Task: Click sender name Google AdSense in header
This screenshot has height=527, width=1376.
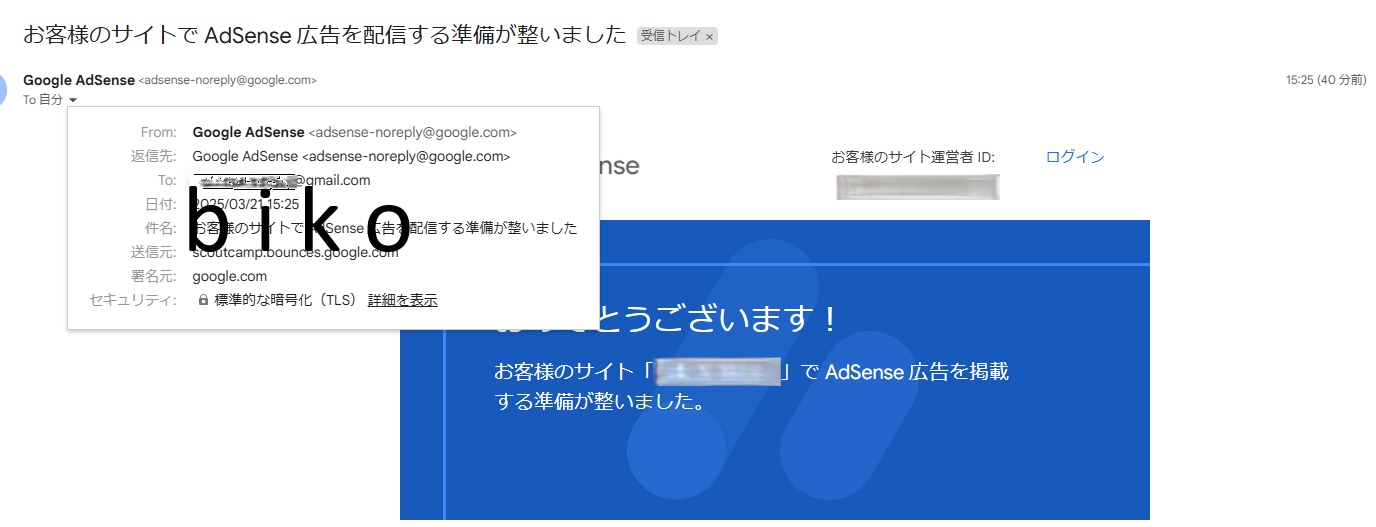Action: 79,80
